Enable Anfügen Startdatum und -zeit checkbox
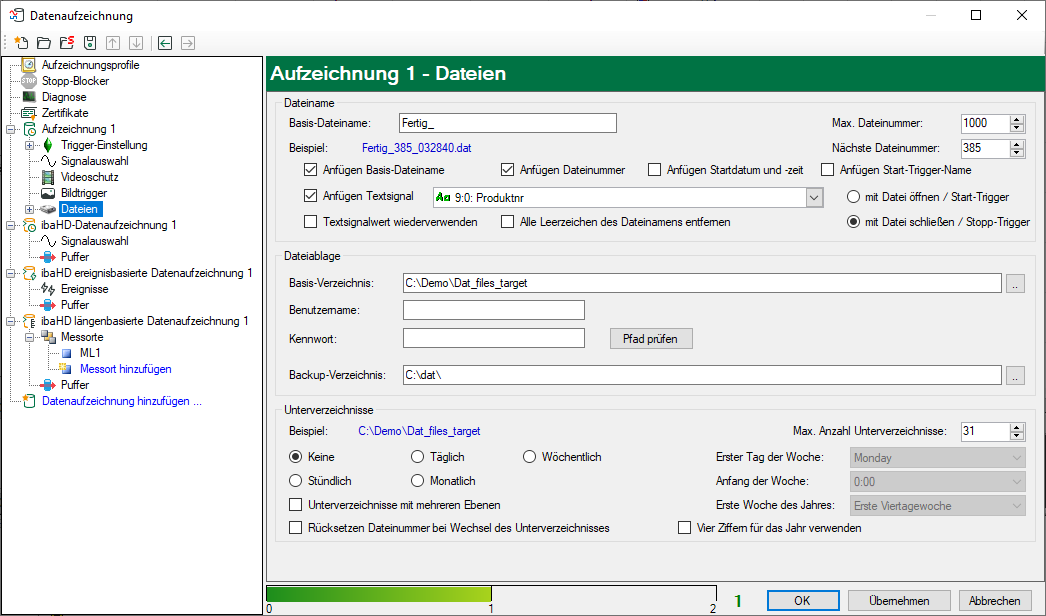 (x=655, y=170)
